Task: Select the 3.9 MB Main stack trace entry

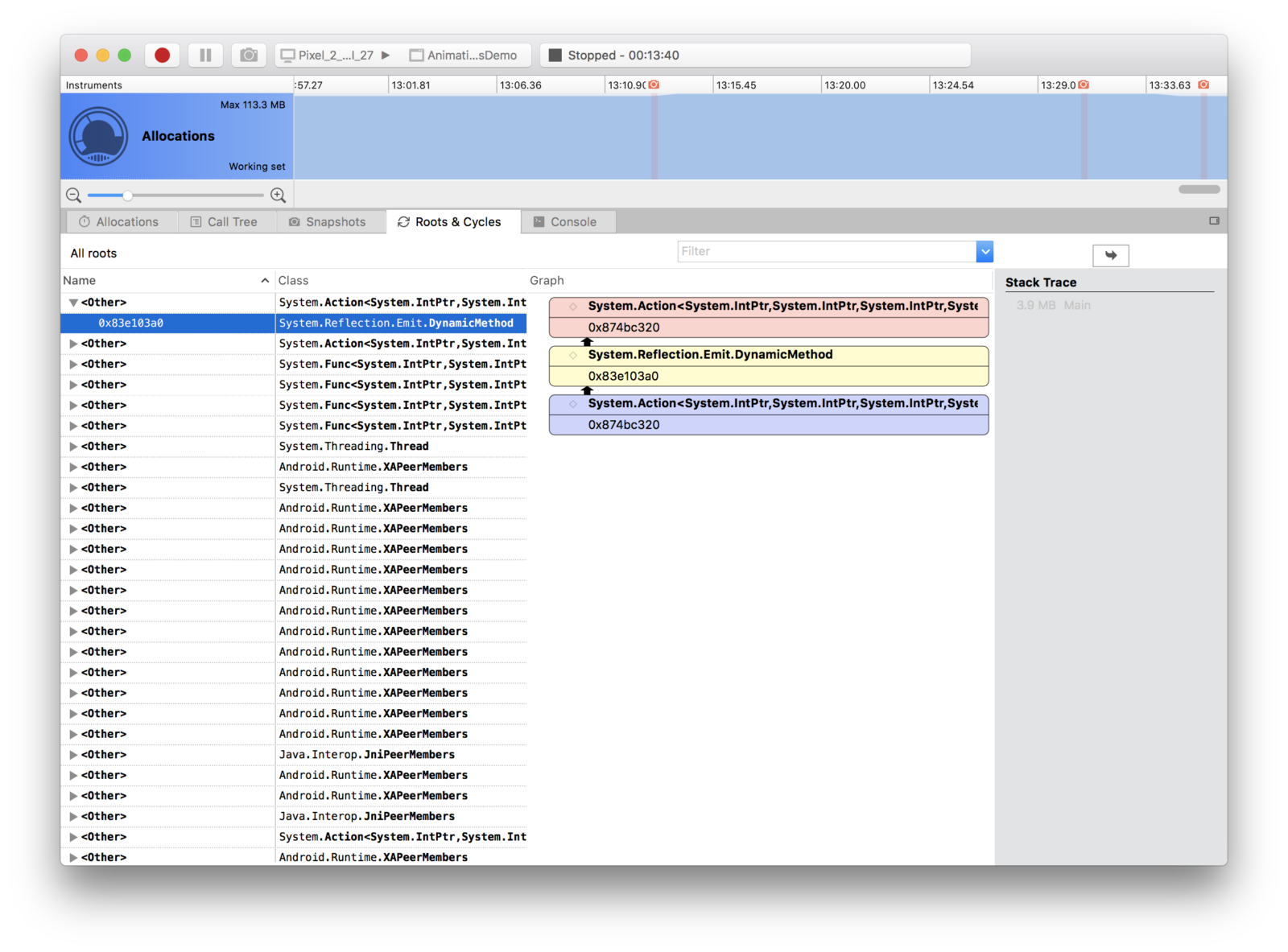Action: tap(1053, 305)
